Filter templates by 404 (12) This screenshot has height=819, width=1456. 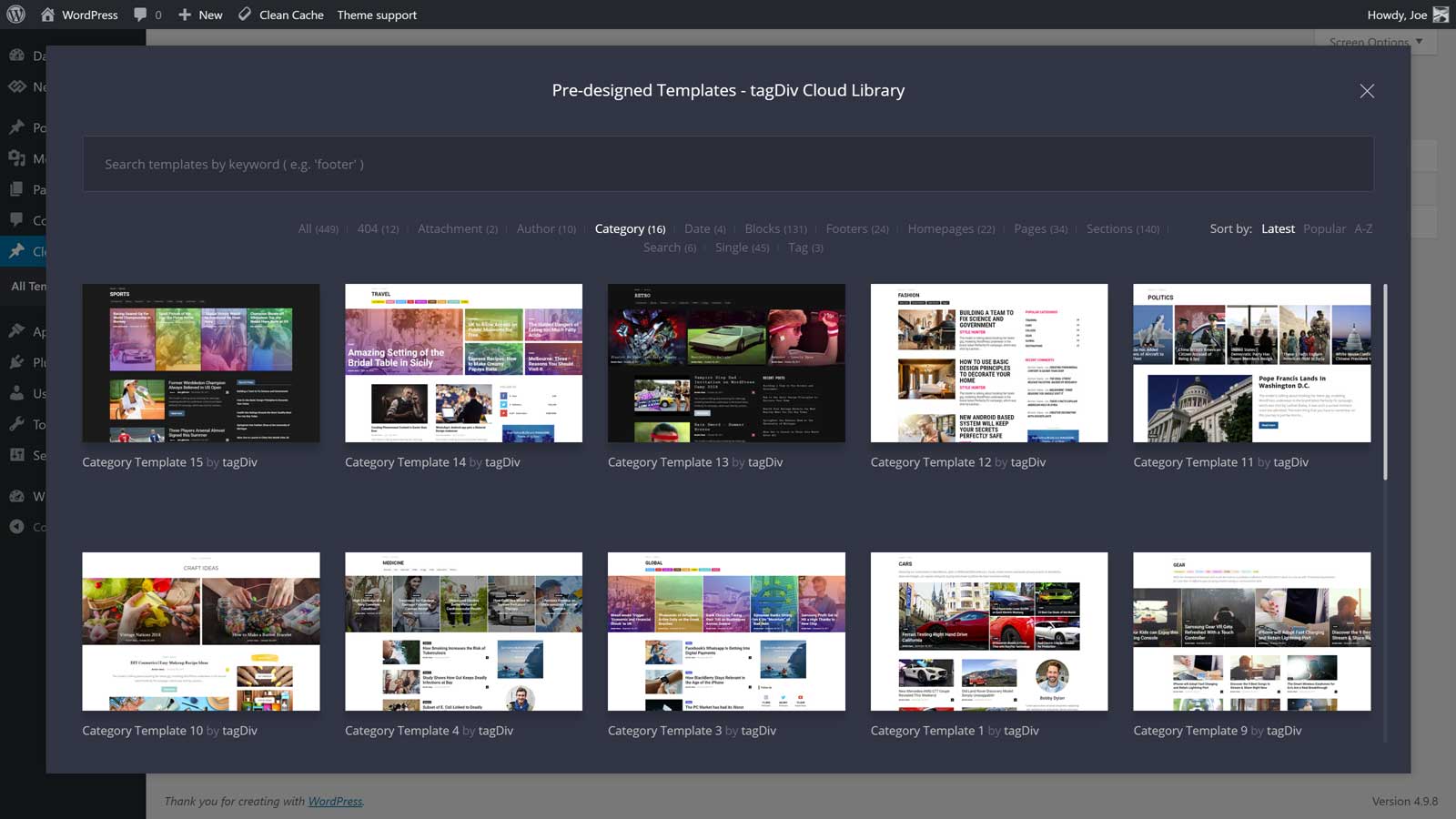378,228
